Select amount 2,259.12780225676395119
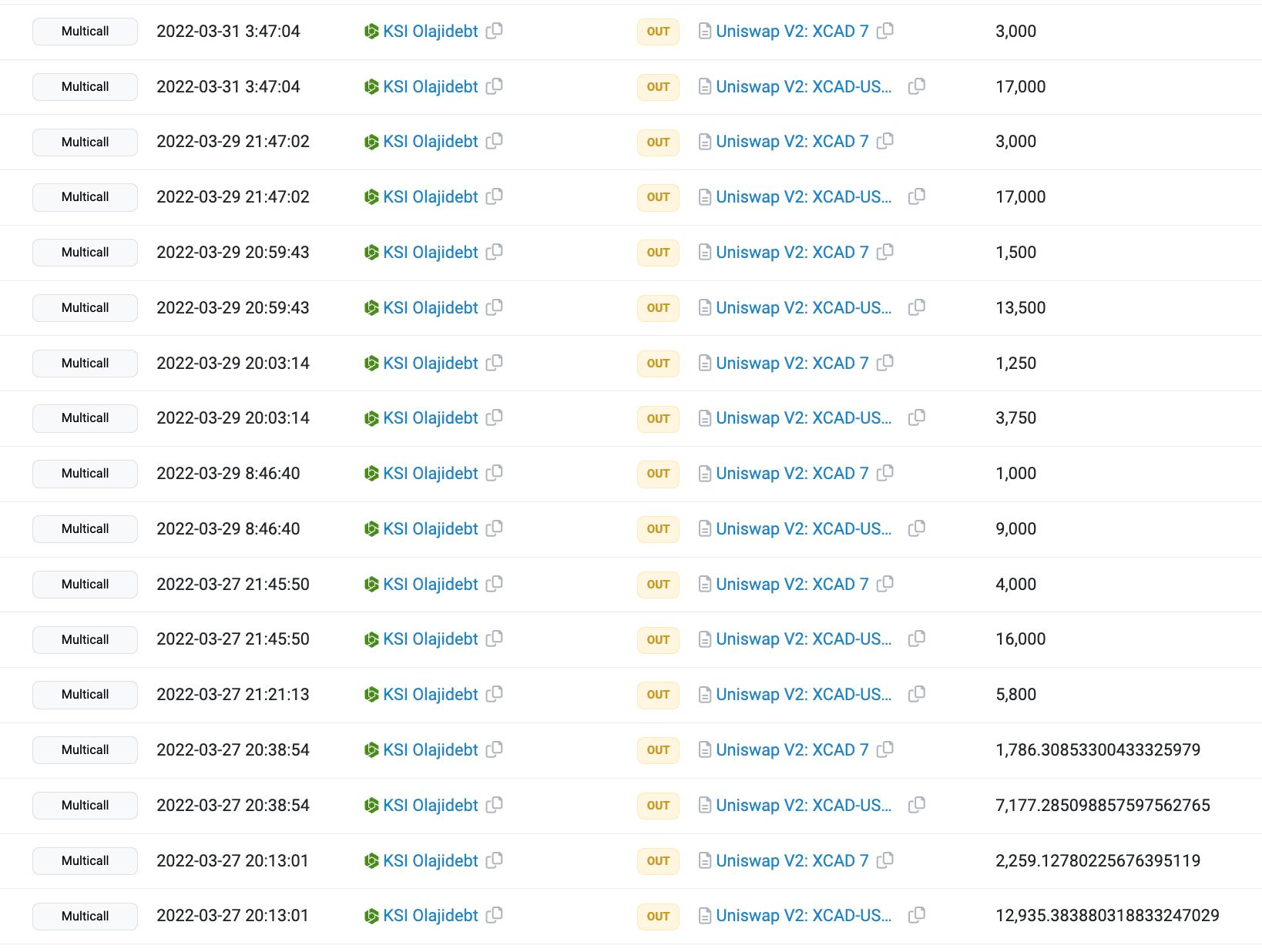The width and height of the screenshot is (1262, 952). point(1098,860)
